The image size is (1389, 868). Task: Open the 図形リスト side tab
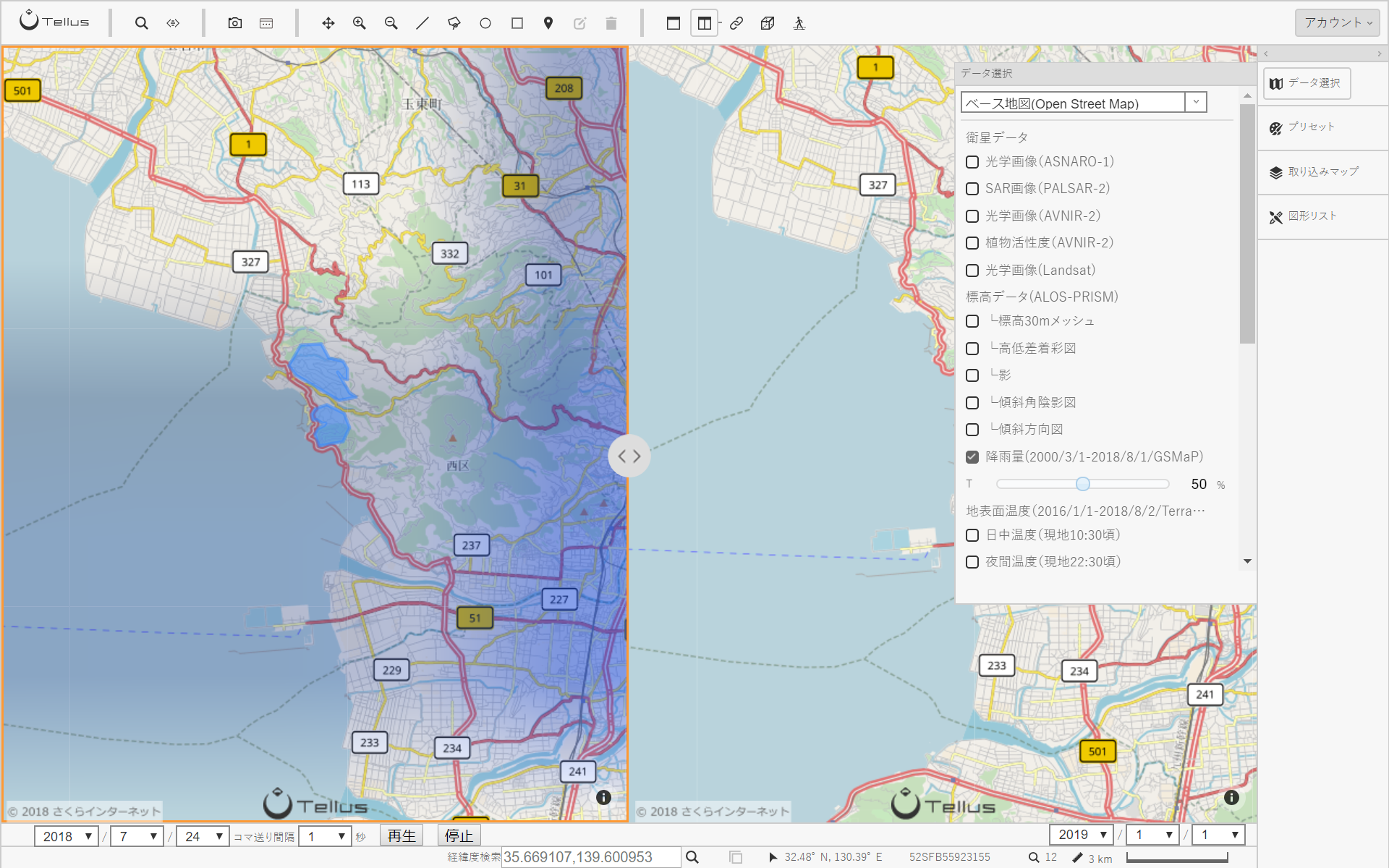(1304, 216)
